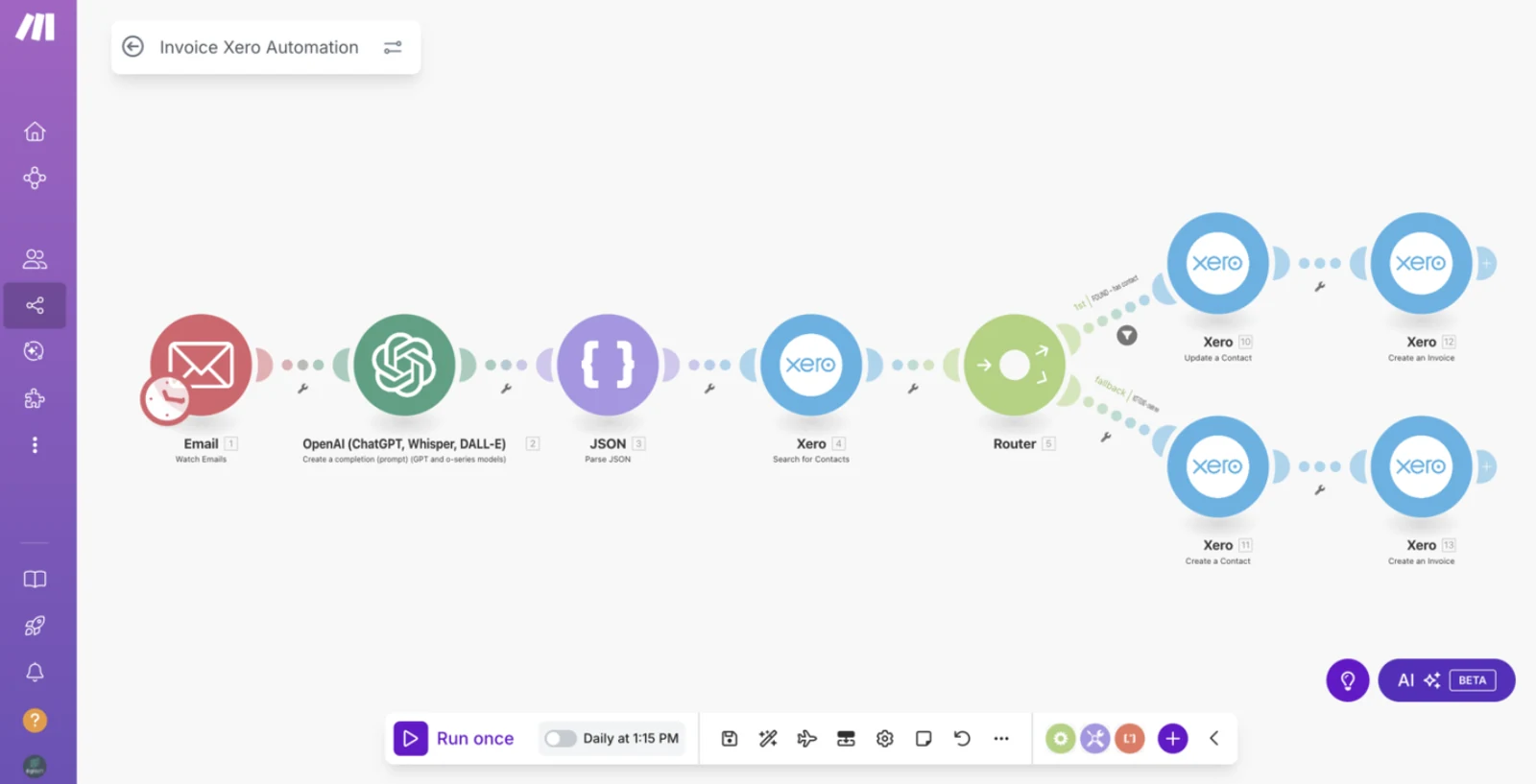1536x784 pixels.
Task: Go to Home in sidebar
Action: point(35,131)
